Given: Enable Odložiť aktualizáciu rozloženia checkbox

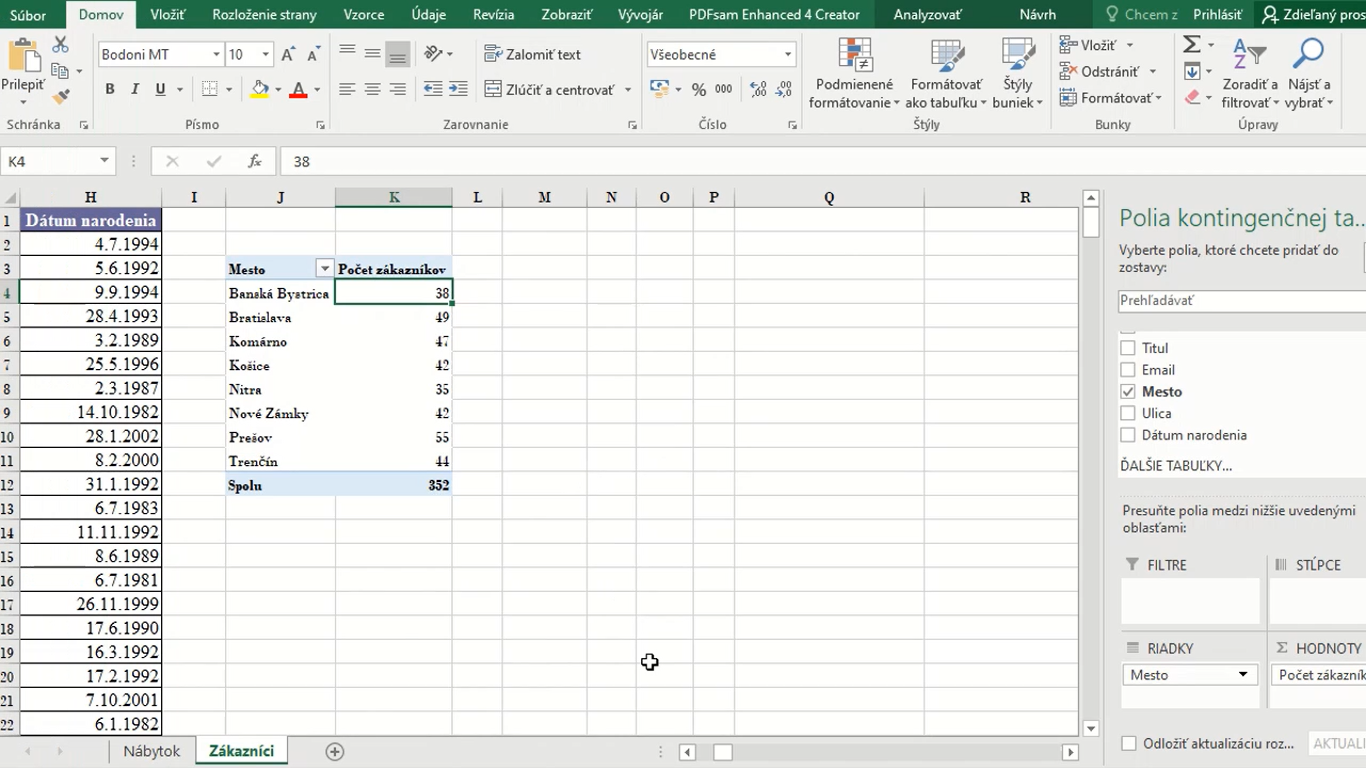Looking at the screenshot, I should pos(1129,743).
